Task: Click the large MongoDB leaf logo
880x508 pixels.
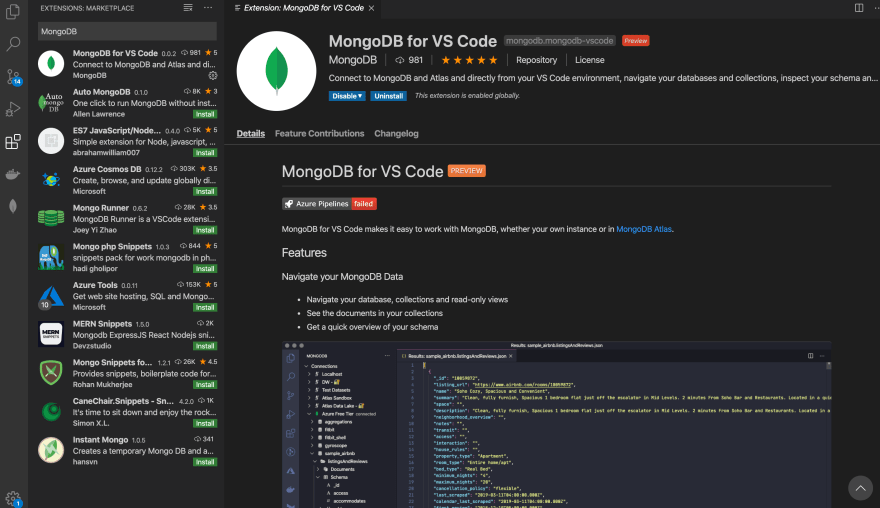Action: pyautogui.click(x=276, y=71)
